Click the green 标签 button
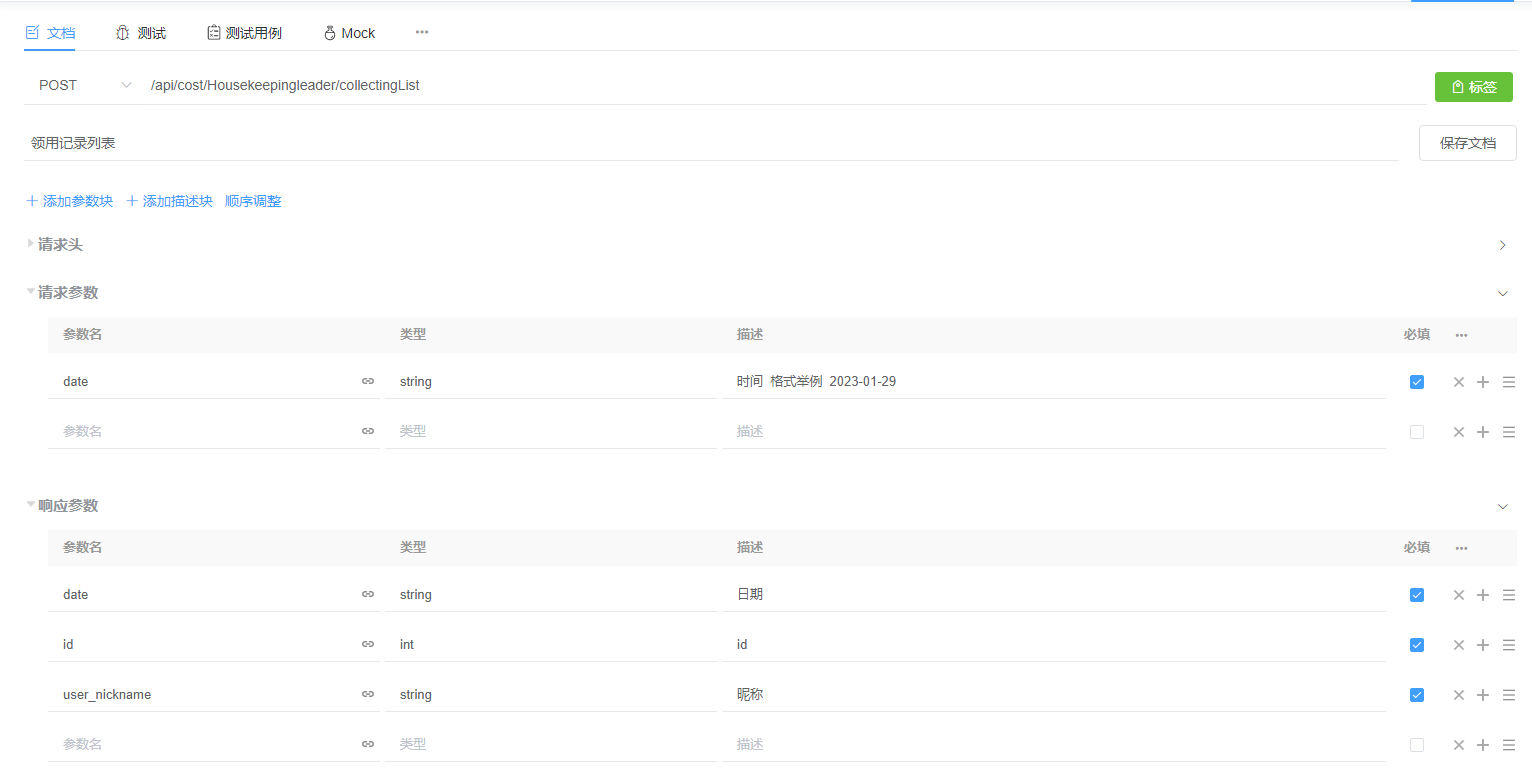Image resolution: width=1532 pixels, height=770 pixels. click(1473, 87)
